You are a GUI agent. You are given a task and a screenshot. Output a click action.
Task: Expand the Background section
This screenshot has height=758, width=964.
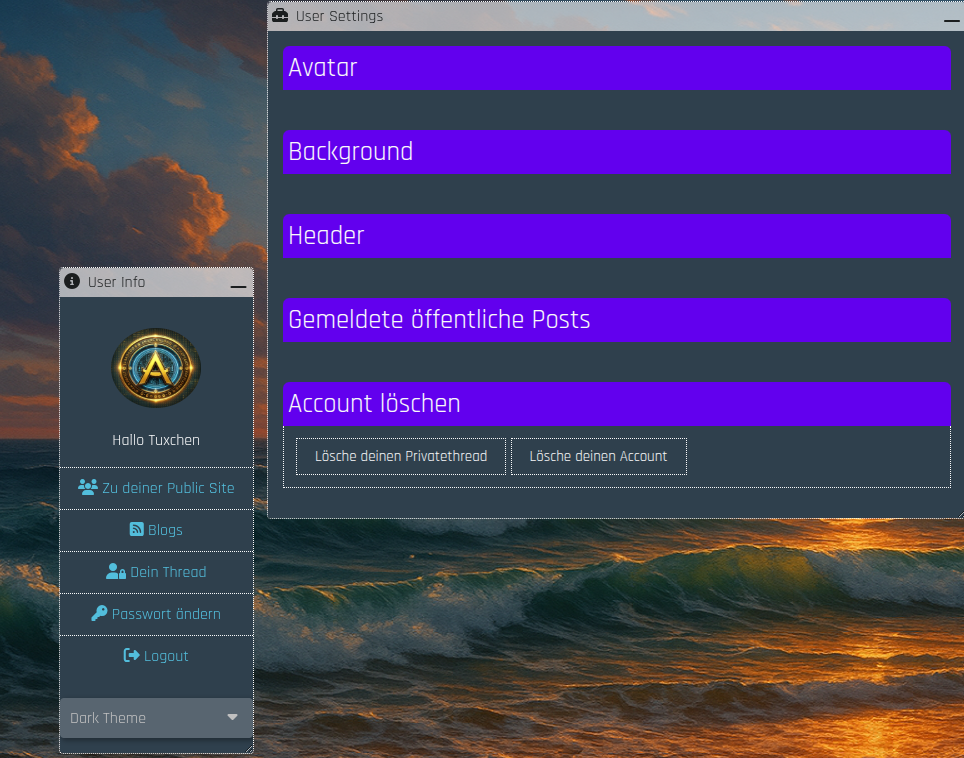pos(617,152)
